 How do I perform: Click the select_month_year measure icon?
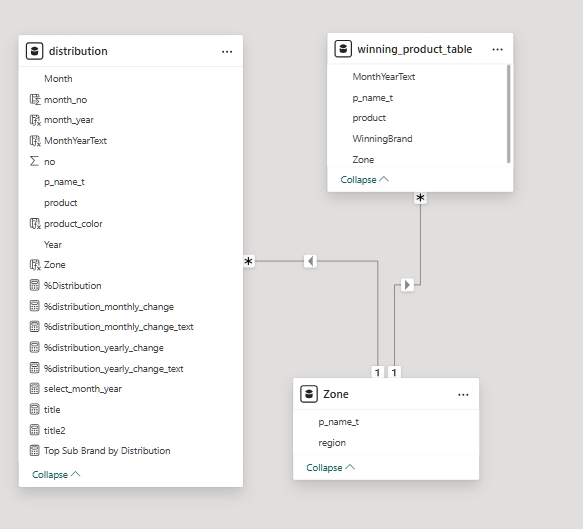[x=34, y=389]
